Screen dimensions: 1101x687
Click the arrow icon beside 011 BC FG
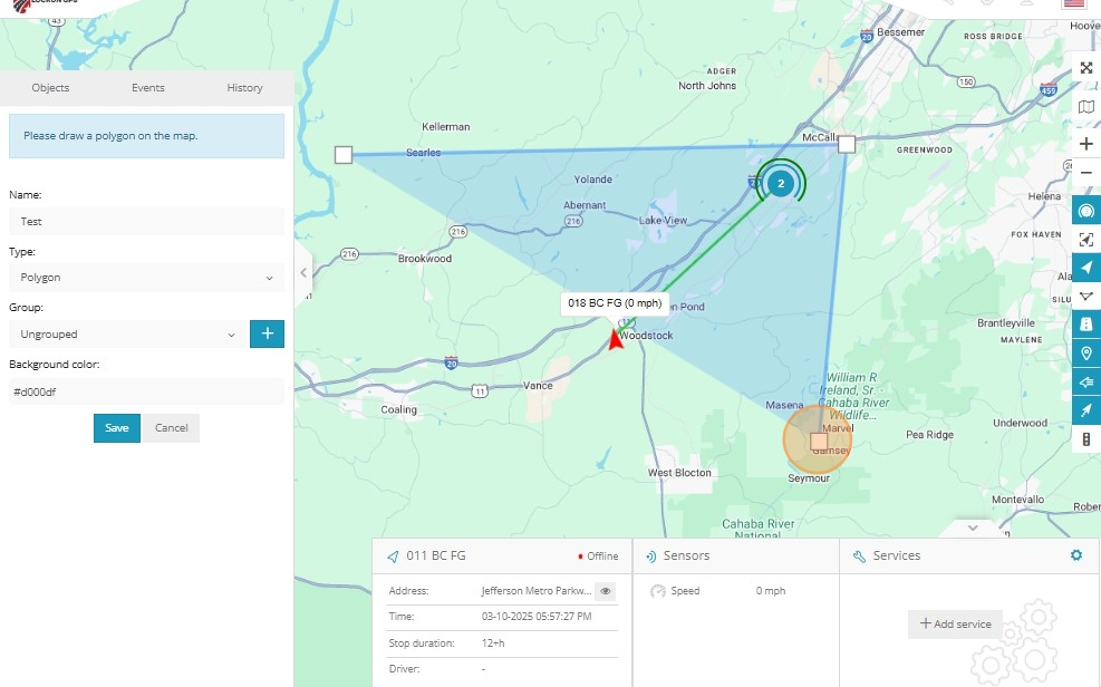pos(393,556)
